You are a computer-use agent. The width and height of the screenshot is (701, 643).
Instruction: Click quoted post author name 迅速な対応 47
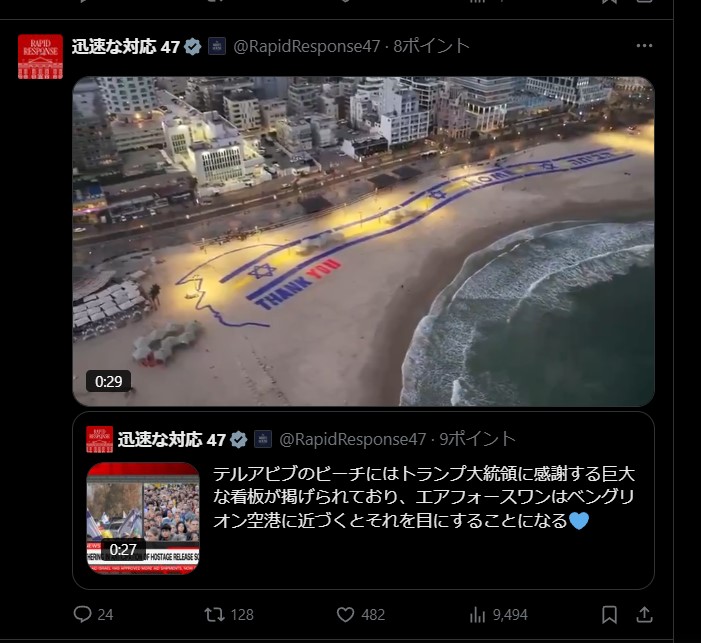(x=172, y=440)
